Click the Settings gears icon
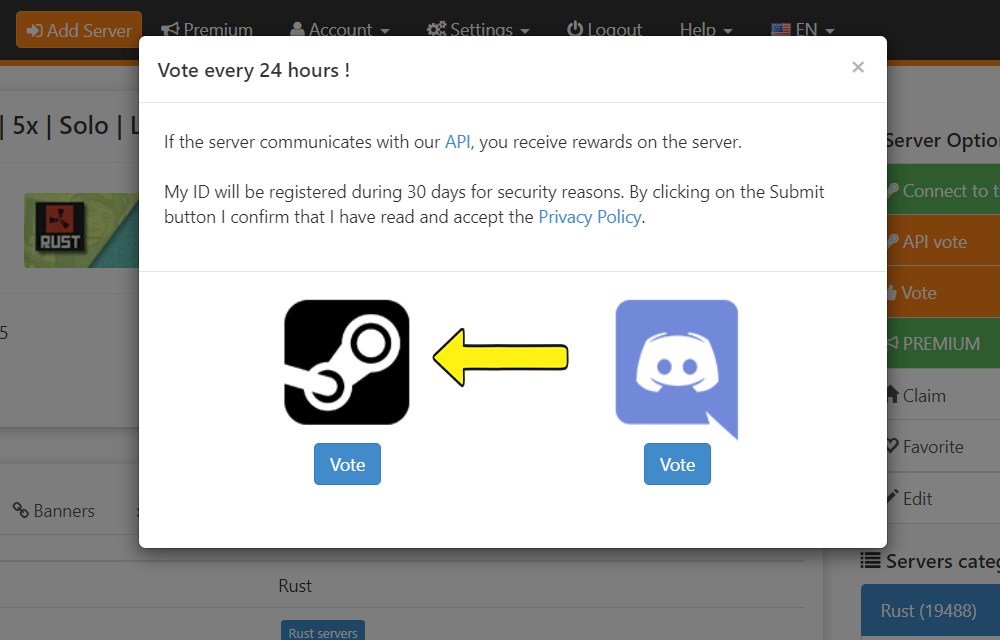 (x=436, y=29)
